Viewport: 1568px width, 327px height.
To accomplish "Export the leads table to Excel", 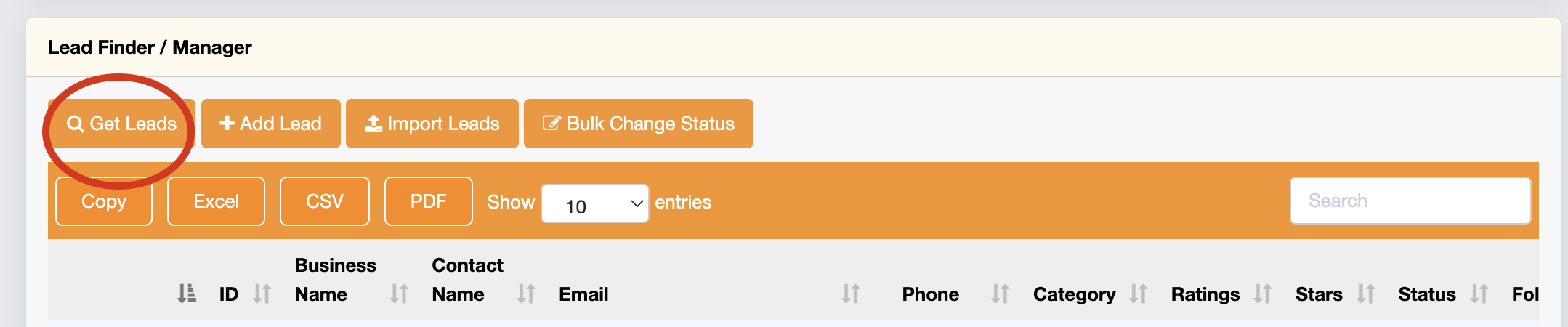I will [x=216, y=201].
